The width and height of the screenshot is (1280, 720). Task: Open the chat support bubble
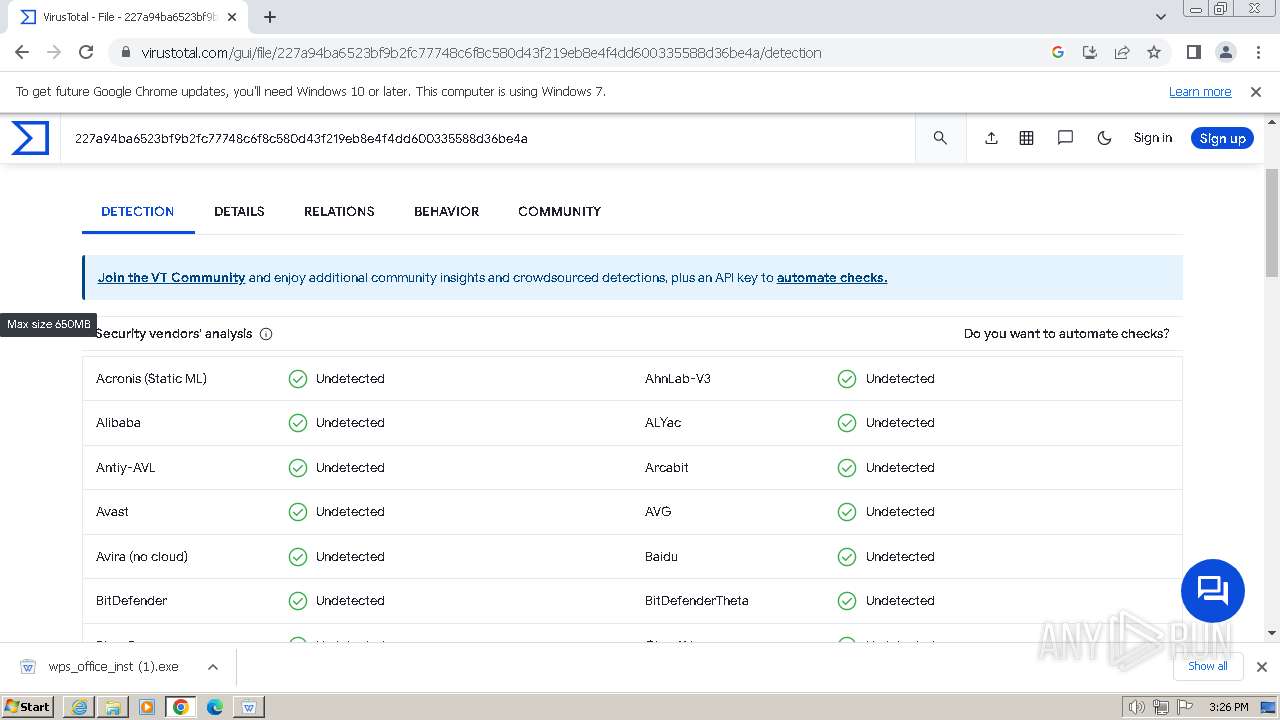click(1212, 590)
